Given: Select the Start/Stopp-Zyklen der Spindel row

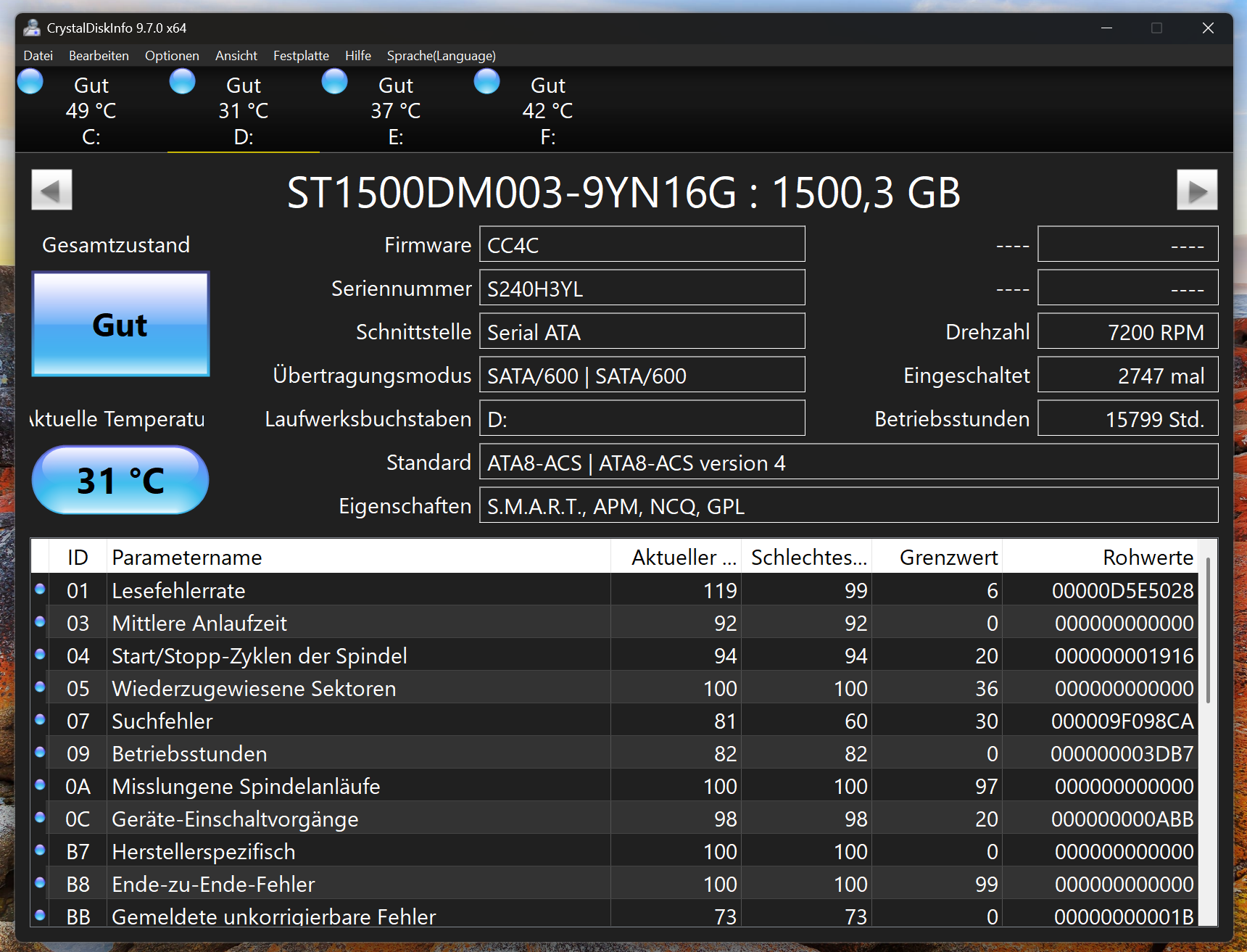Looking at the screenshot, I should (260, 656).
